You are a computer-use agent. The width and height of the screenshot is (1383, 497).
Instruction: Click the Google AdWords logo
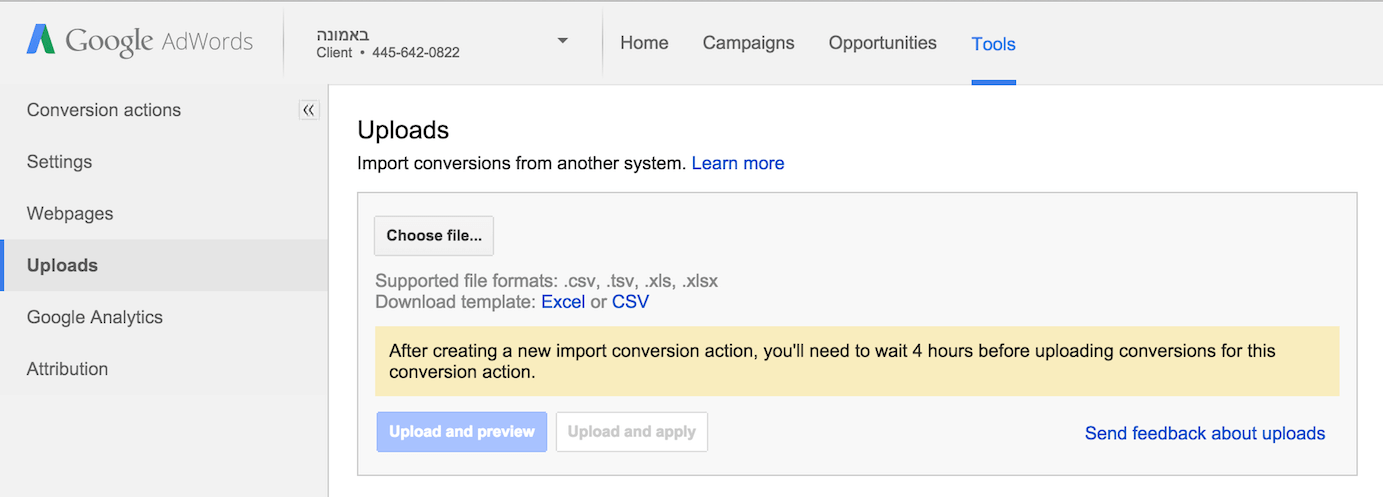click(x=140, y=41)
